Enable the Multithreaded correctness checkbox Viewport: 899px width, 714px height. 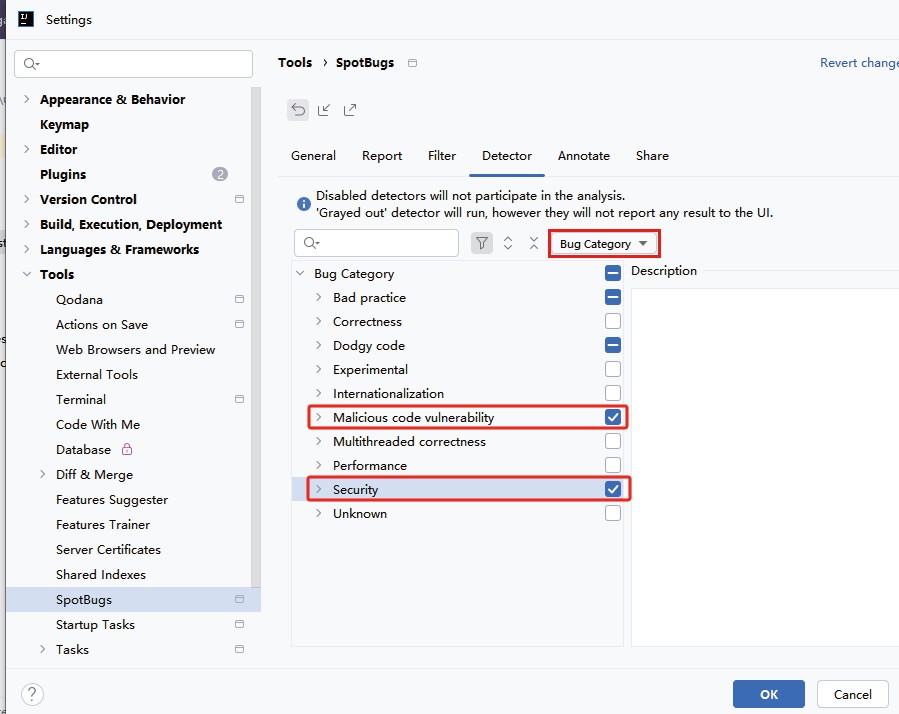613,441
